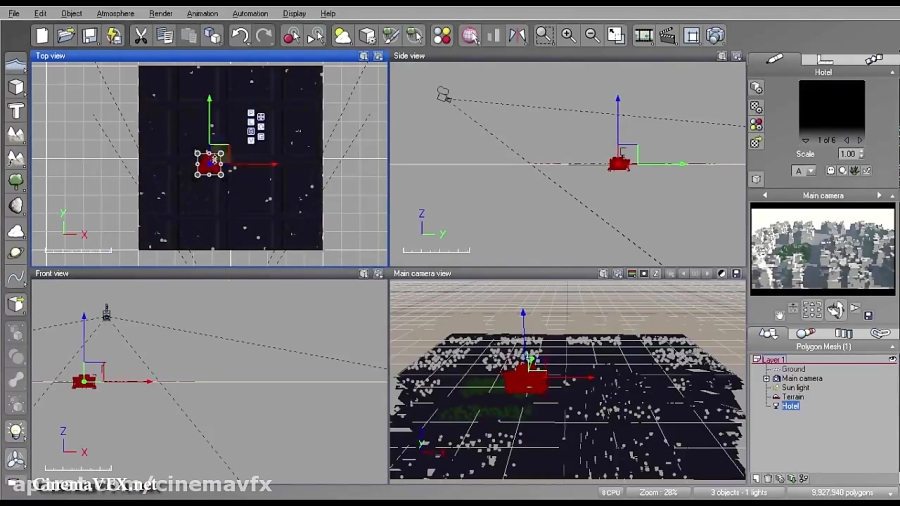Click the Scale value stepper
This screenshot has width=900, height=506.
(x=861, y=154)
